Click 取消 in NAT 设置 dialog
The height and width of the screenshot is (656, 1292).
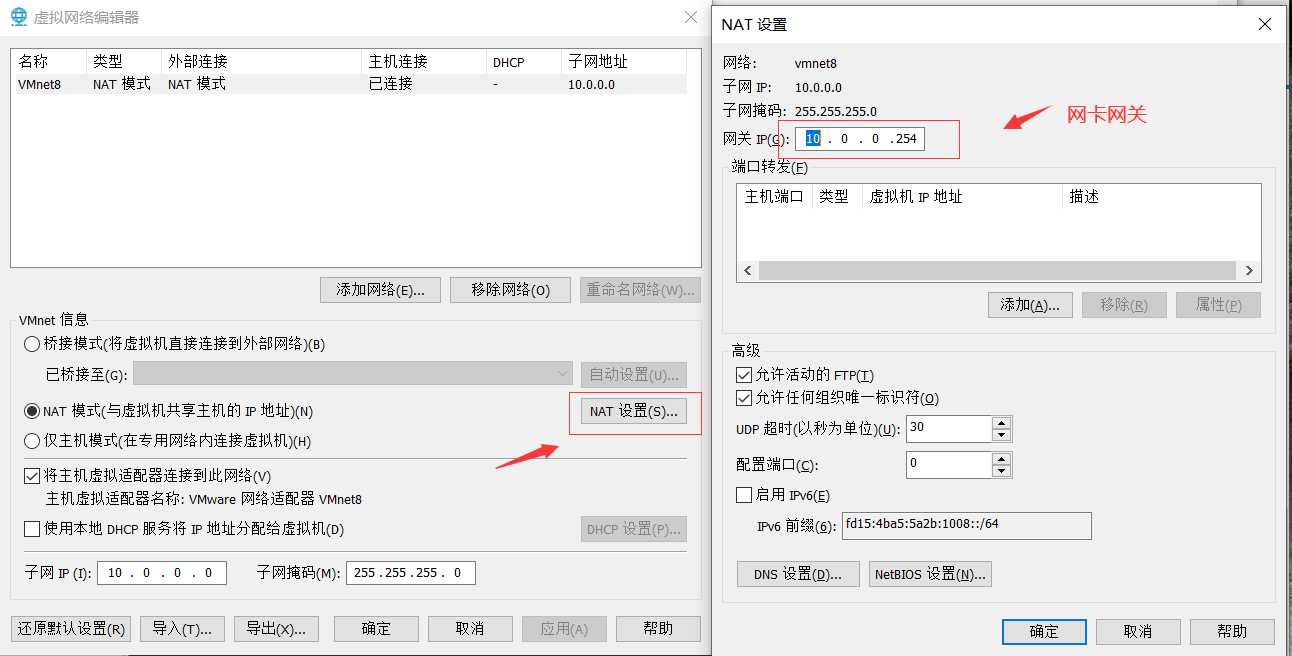[1138, 631]
